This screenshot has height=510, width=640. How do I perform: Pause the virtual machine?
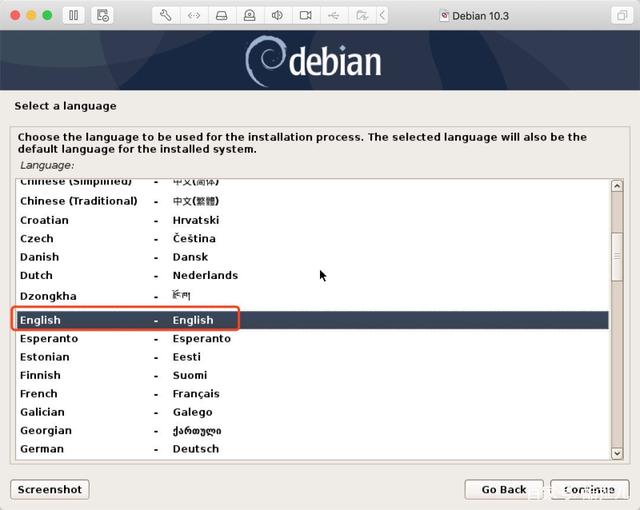coord(73,16)
